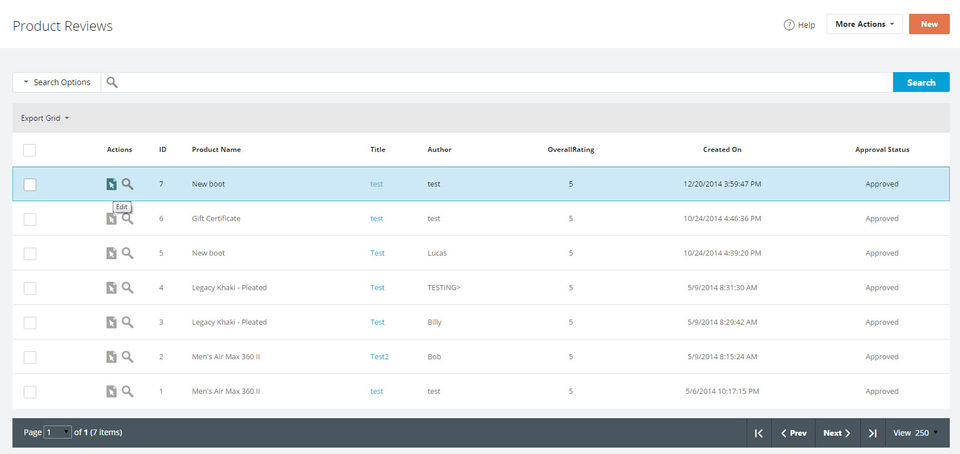The width and height of the screenshot is (960, 454).
Task: Sort by Created On column
Action: pyautogui.click(x=722, y=150)
